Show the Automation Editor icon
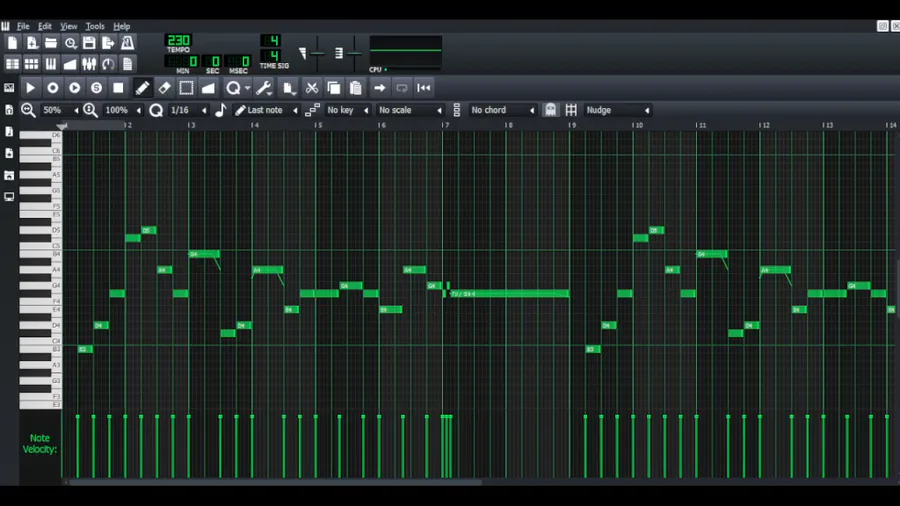The width and height of the screenshot is (900, 506). (x=70, y=64)
